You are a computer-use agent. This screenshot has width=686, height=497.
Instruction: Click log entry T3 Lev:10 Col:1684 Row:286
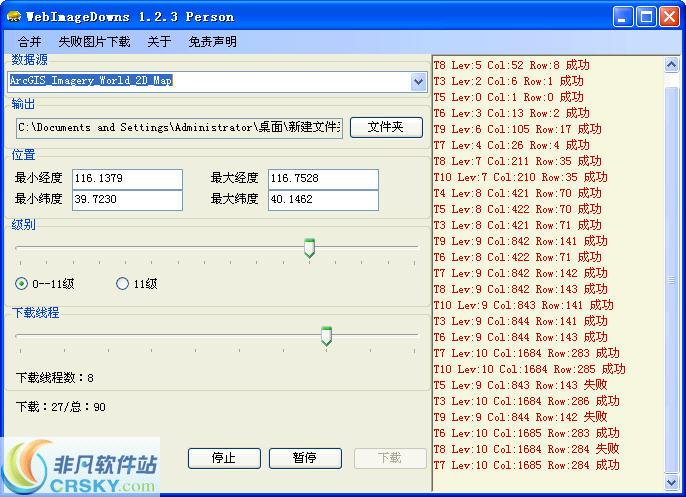point(527,401)
